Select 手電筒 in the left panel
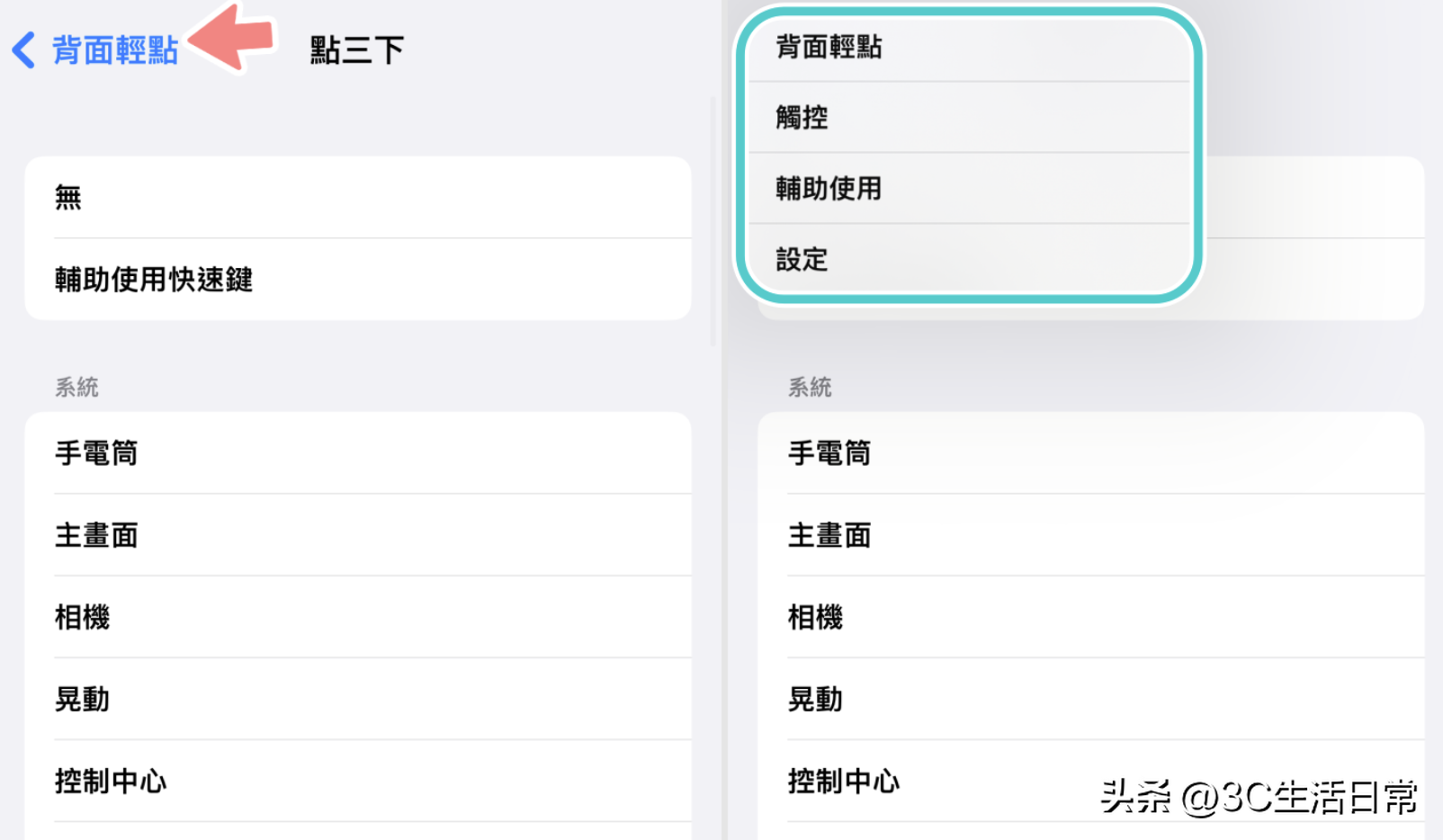Viewport: 1443px width, 840px height. (x=358, y=453)
